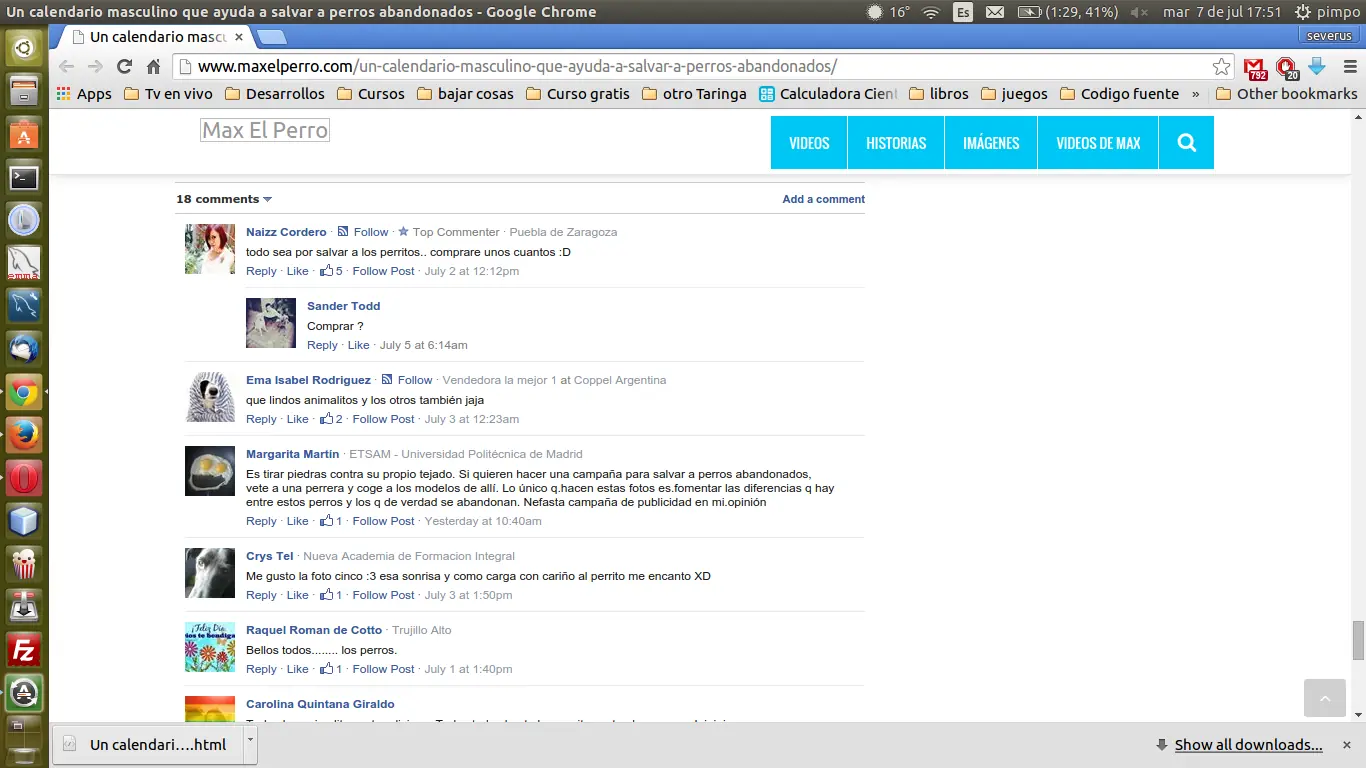Open Terminal from the launcher
Screen dimensions: 1366x768
[x=24, y=177]
